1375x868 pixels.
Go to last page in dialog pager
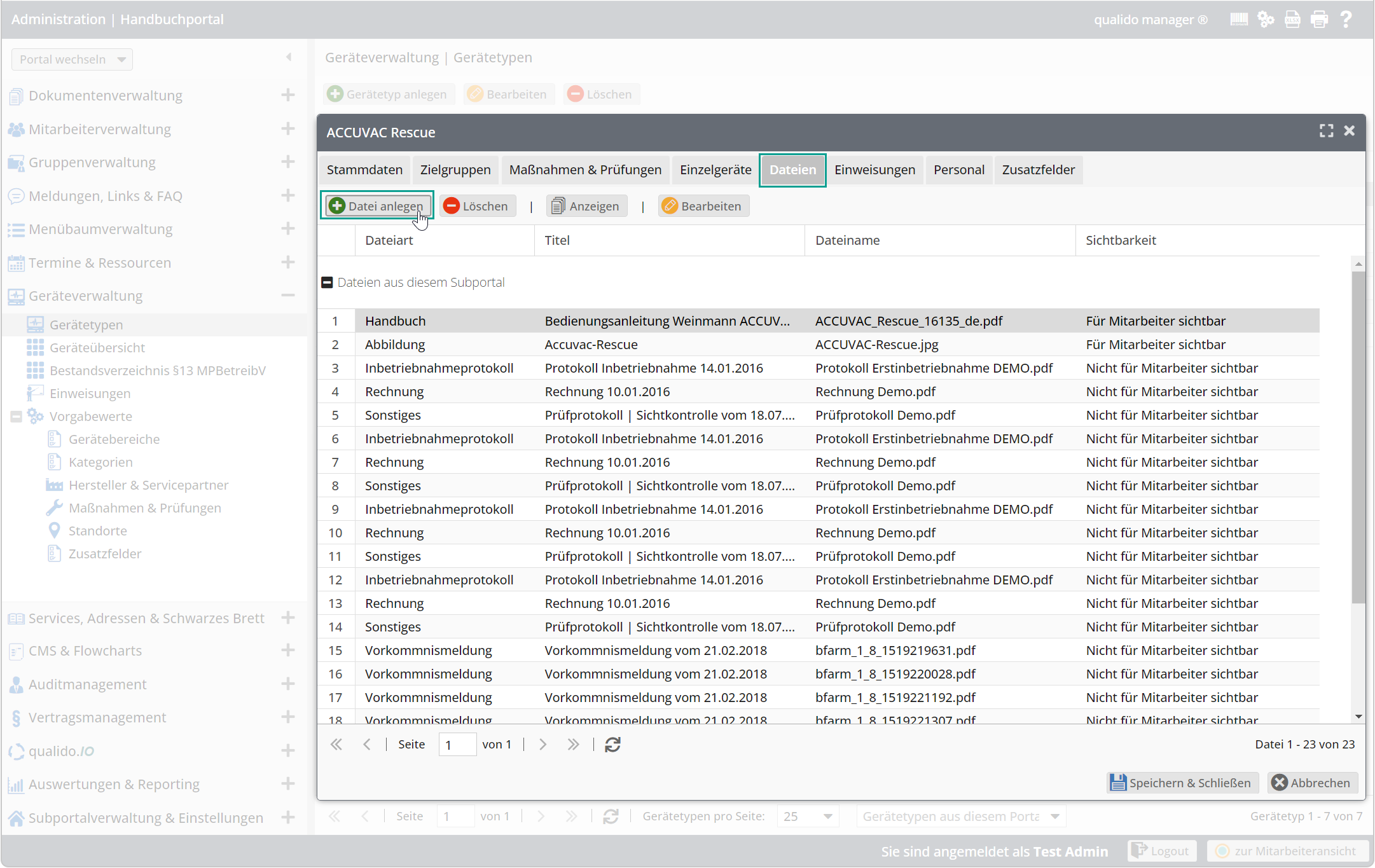[x=573, y=745]
